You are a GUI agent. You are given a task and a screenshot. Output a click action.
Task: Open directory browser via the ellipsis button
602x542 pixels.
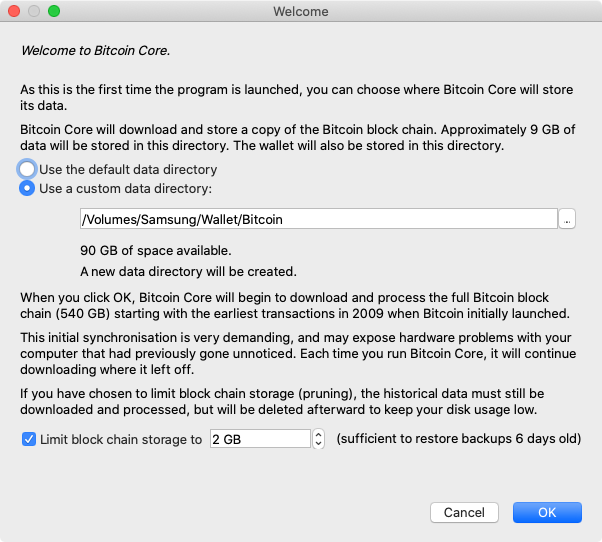click(567, 219)
